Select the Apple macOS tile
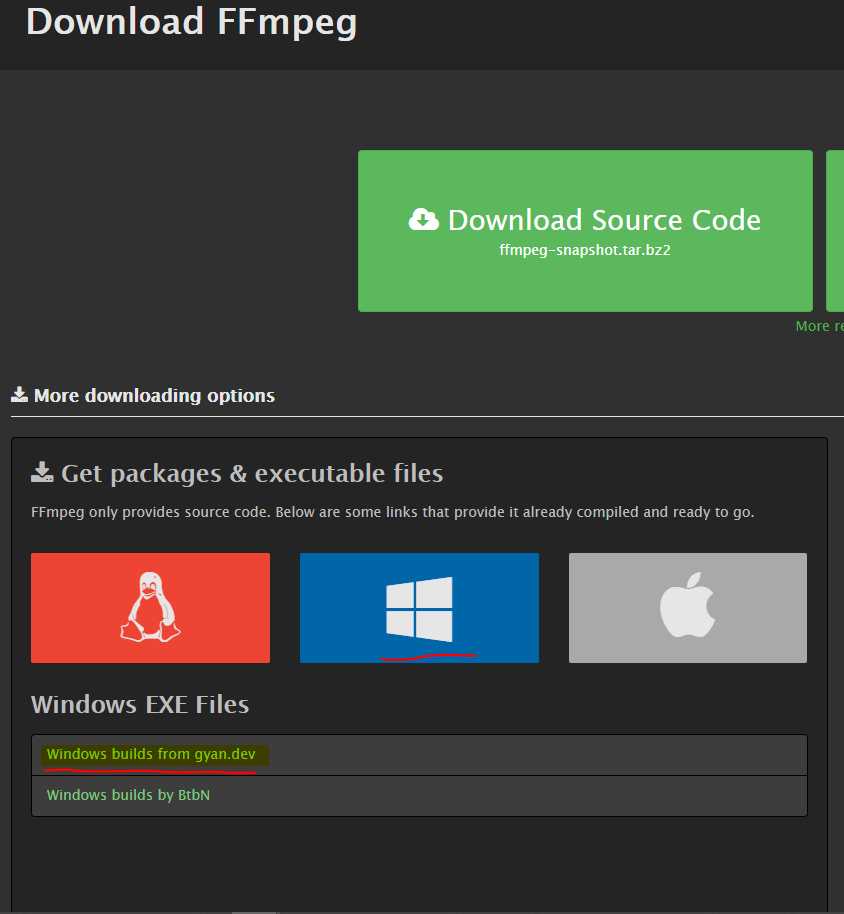 (x=688, y=608)
